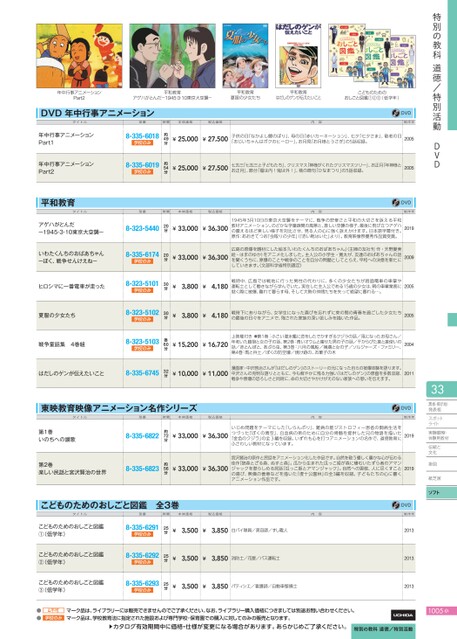Click the おしごと図鑑 DVD covers thumbnail
This screenshot has width=457, height=639.
[x=372, y=55]
